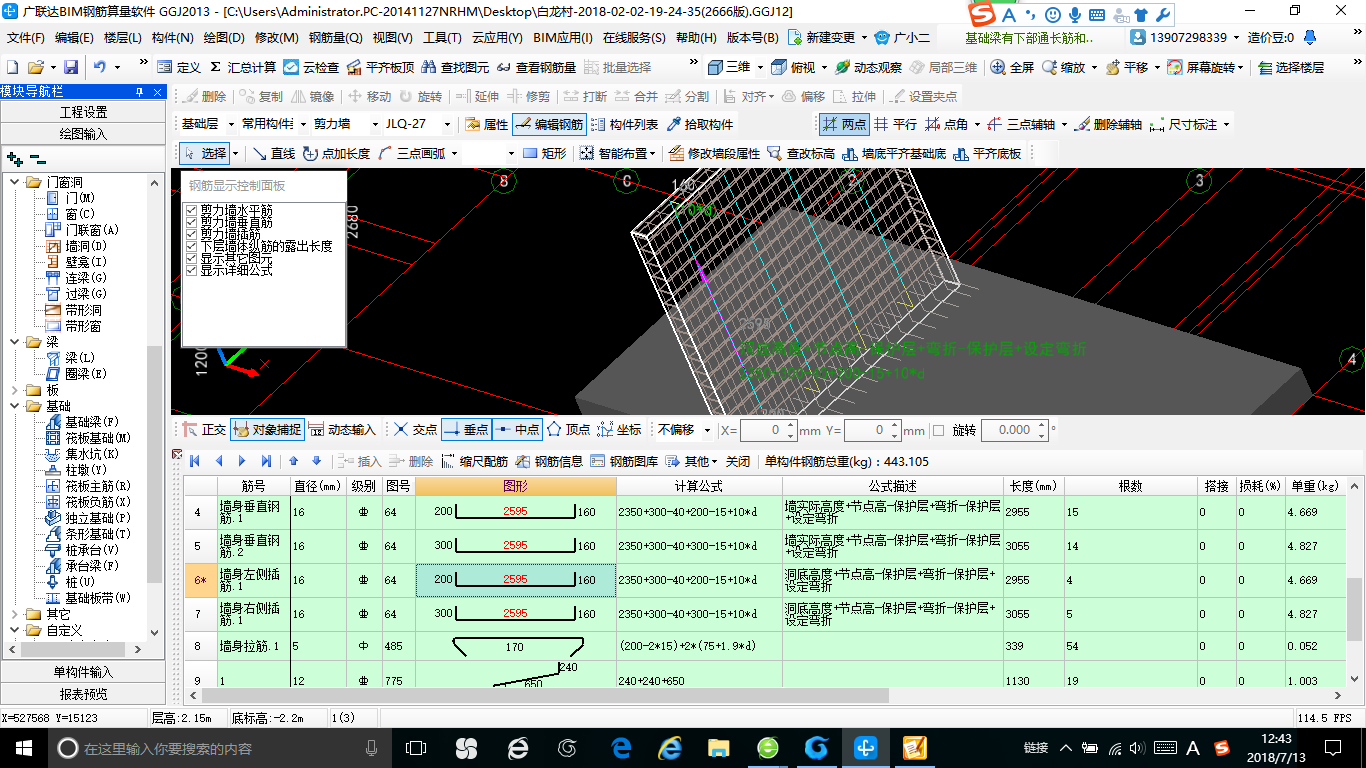Click 删除辅轴 delete auxiliary axis

tap(1108, 124)
